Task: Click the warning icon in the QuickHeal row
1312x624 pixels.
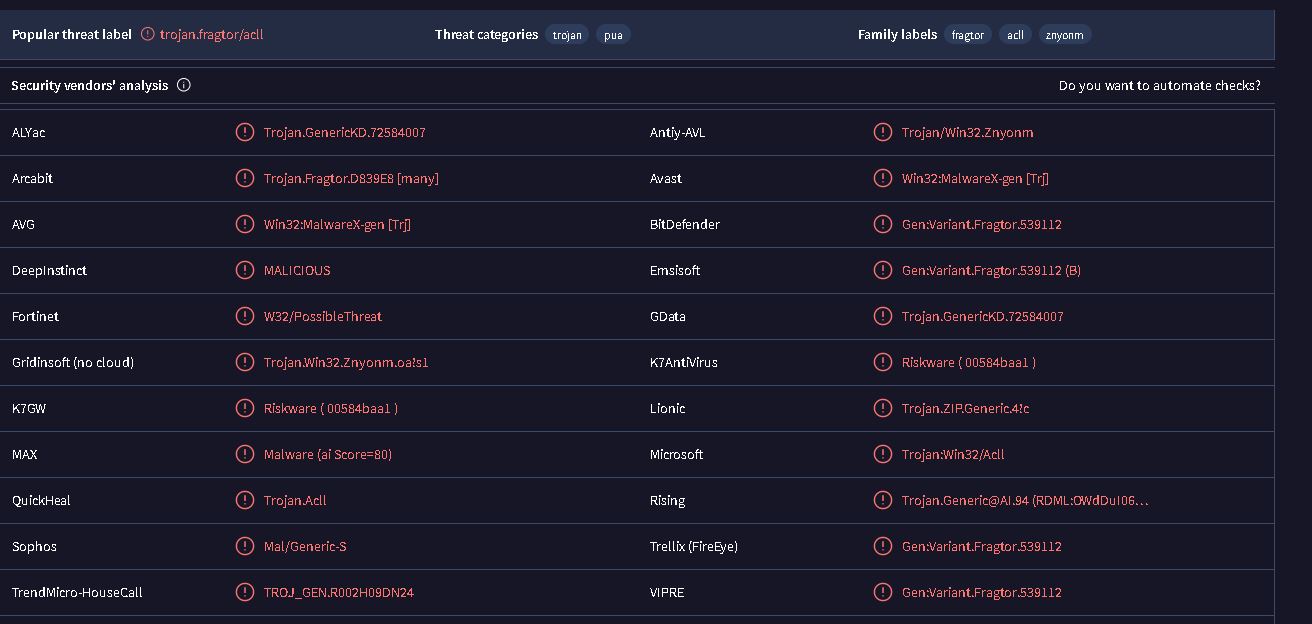Action: point(245,500)
